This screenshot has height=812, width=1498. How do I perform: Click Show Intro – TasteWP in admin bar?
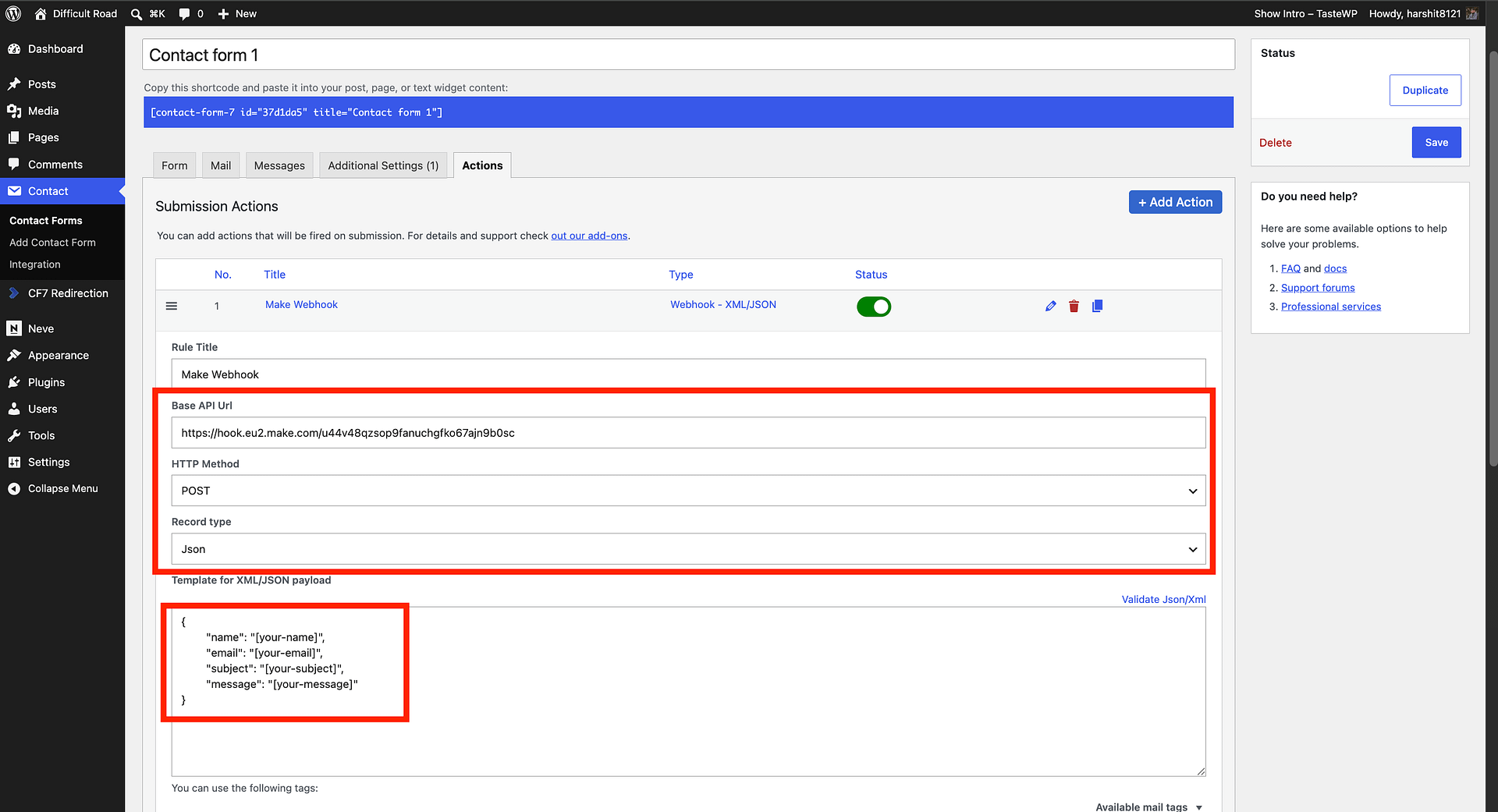click(x=1305, y=13)
